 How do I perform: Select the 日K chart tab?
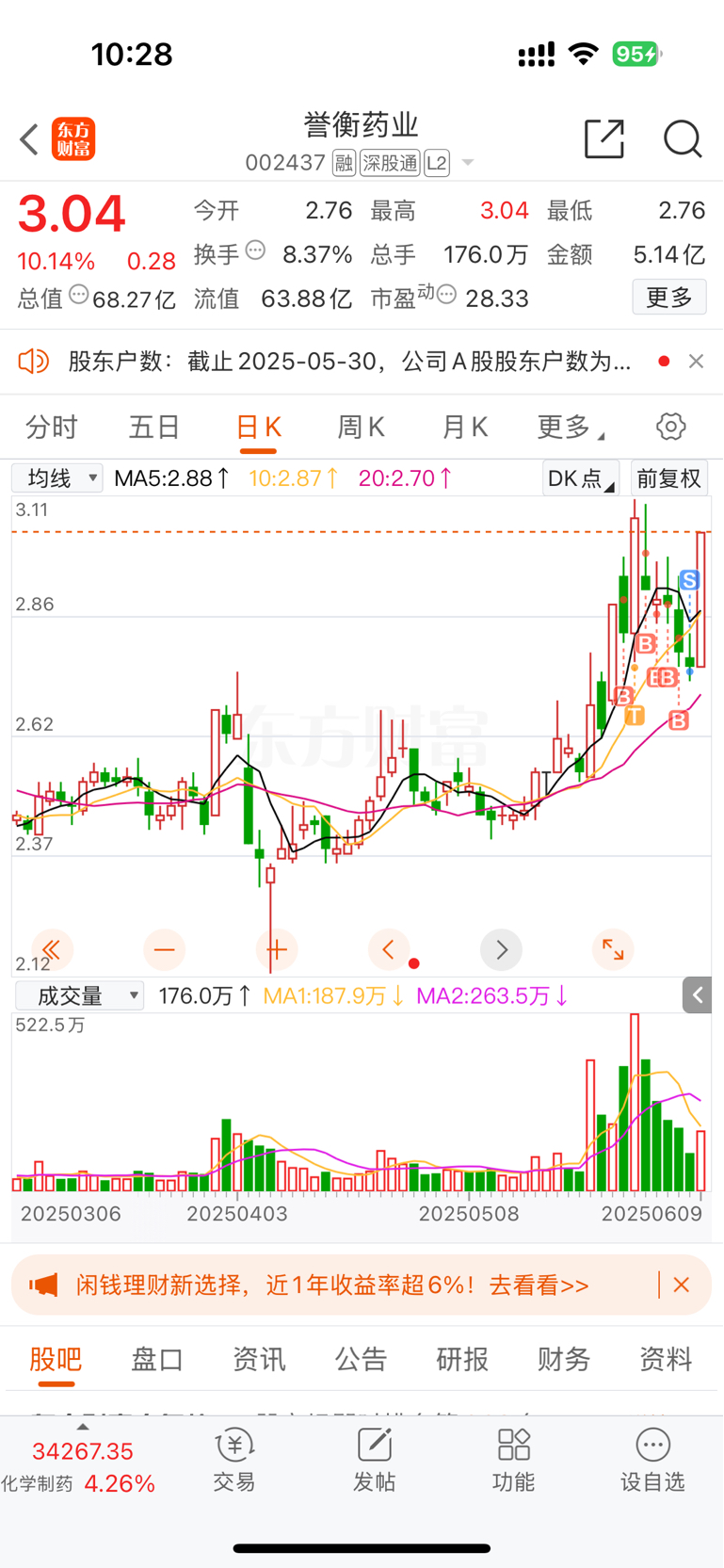[x=258, y=428]
